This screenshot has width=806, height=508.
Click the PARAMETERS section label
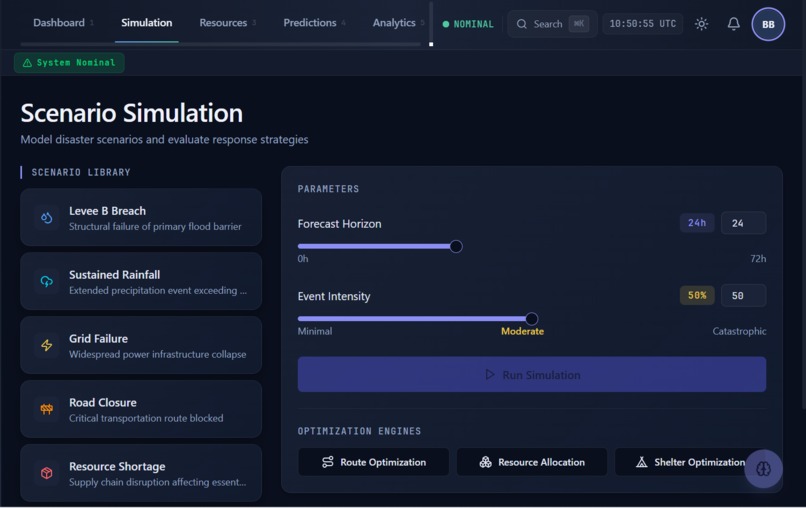pyautogui.click(x=328, y=189)
